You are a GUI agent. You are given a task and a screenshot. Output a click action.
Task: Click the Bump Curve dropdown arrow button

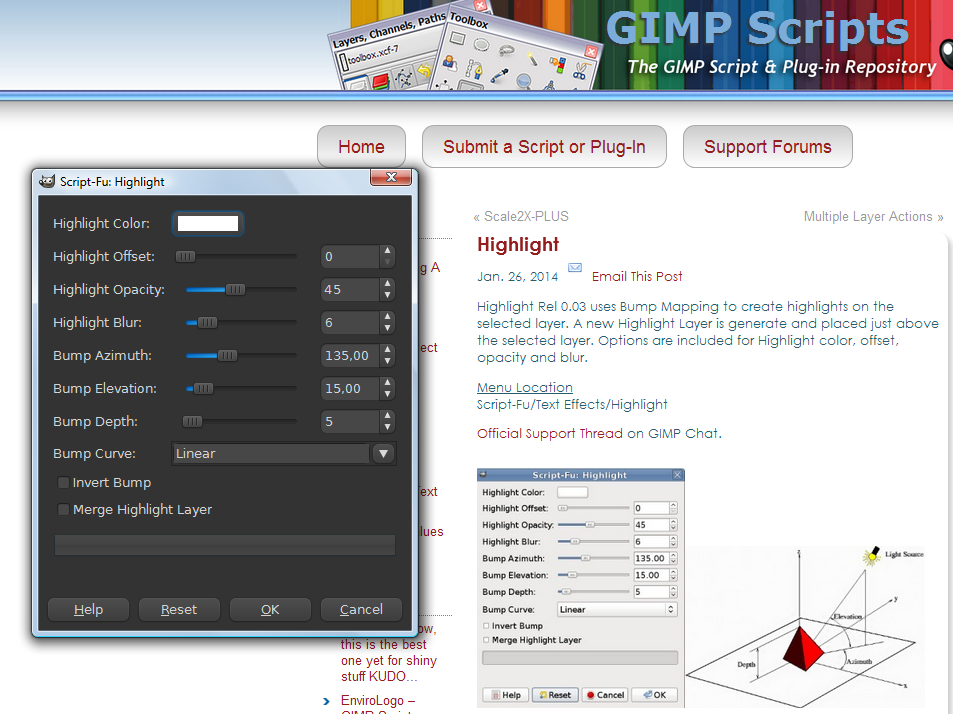click(384, 453)
